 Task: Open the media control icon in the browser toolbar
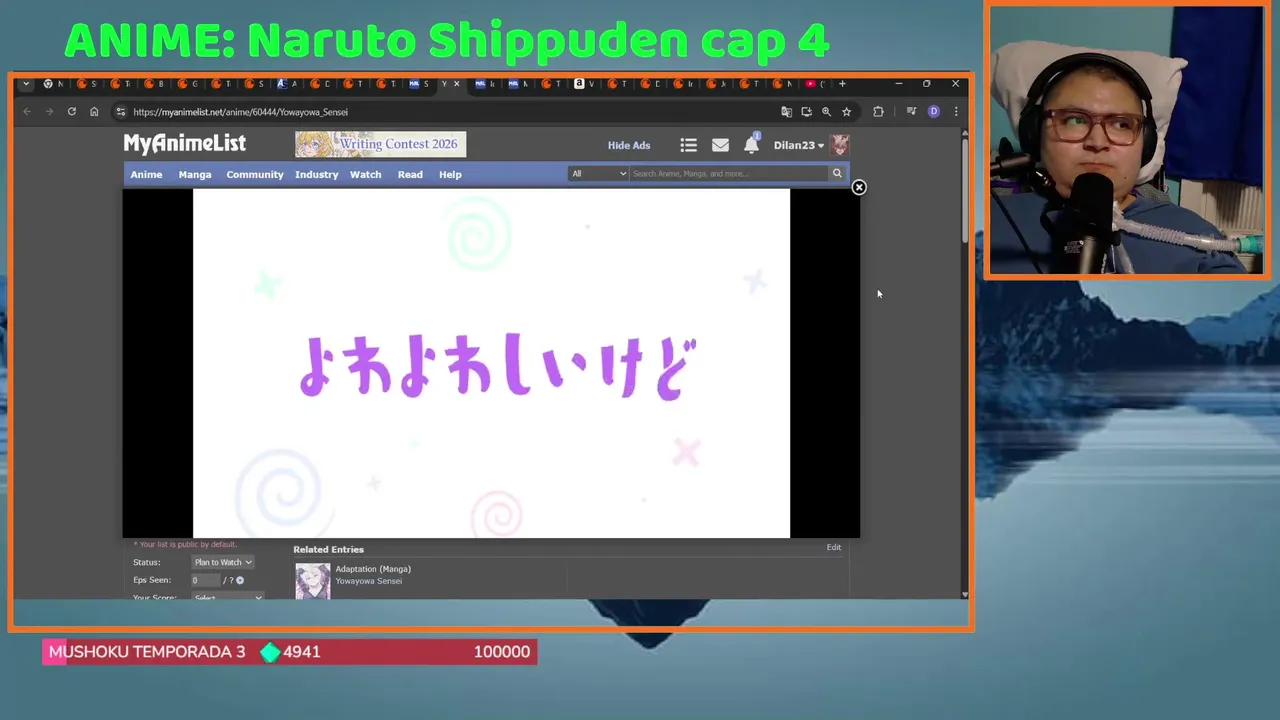pos(911,112)
